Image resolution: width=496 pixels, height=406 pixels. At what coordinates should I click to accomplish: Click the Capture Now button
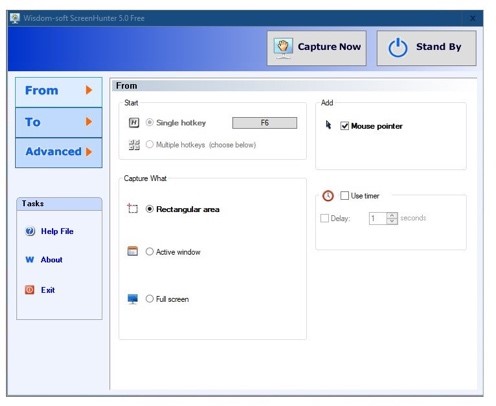point(317,48)
